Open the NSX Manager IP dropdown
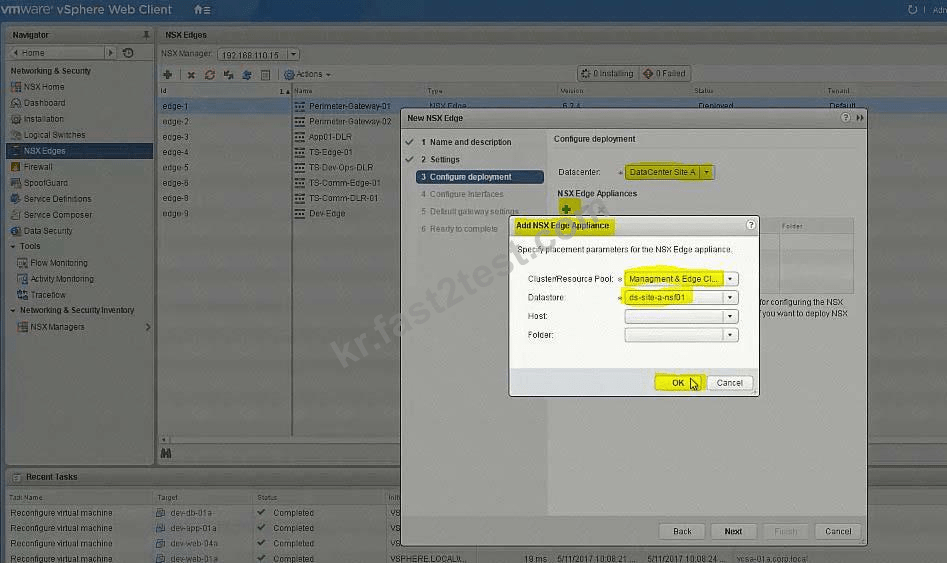947x563 pixels. (x=294, y=54)
